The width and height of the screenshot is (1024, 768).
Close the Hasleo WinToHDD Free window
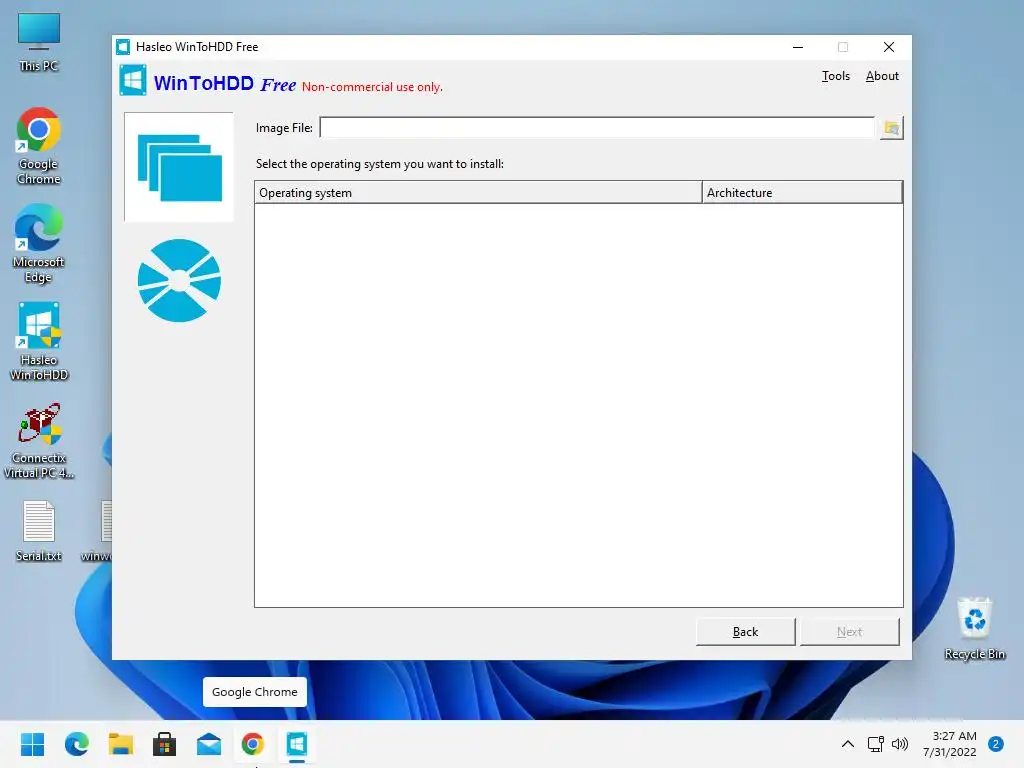pyautogui.click(x=888, y=47)
